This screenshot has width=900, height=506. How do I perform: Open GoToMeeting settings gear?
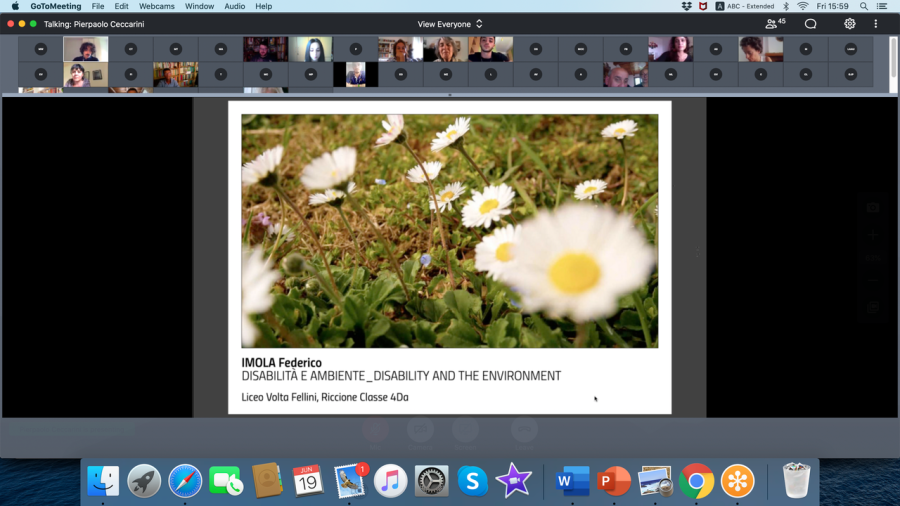click(x=849, y=24)
